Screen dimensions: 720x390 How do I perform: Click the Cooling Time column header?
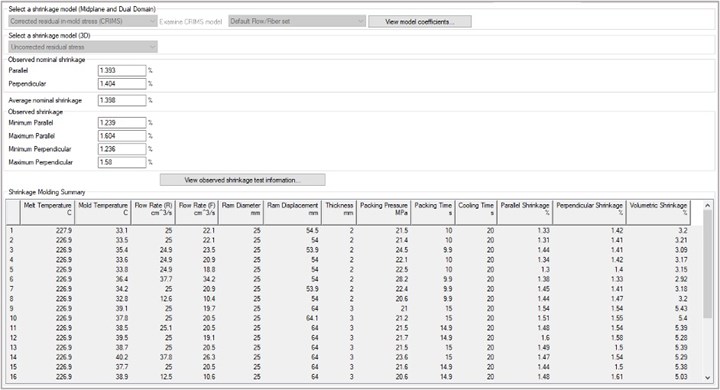click(476, 212)
